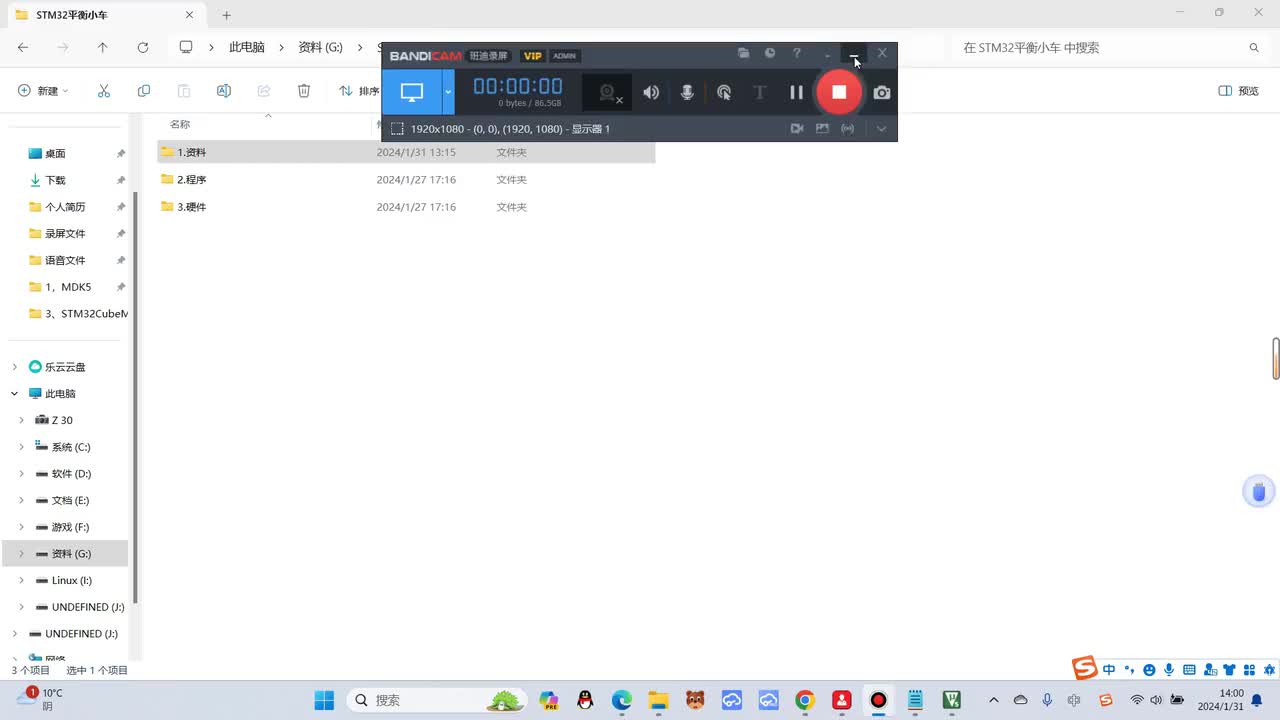Open Bandicam recording mode dropdown arrow

[448, 92]
